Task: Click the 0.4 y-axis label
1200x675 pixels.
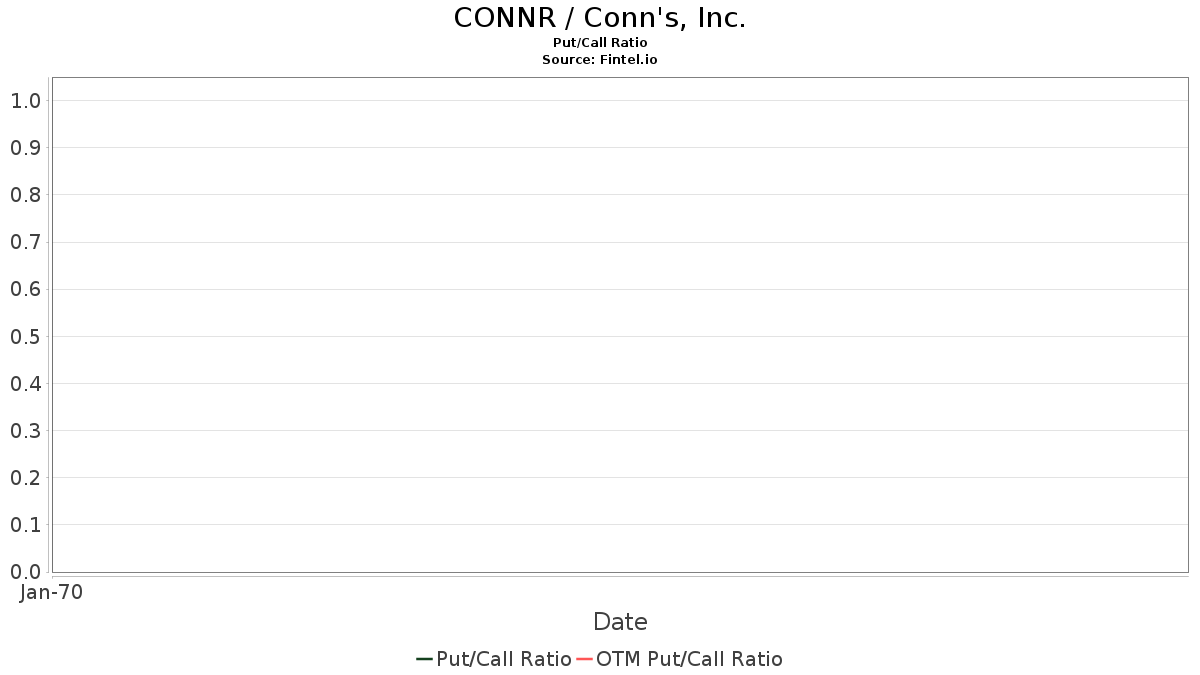Action: click(x=26, y=383)
